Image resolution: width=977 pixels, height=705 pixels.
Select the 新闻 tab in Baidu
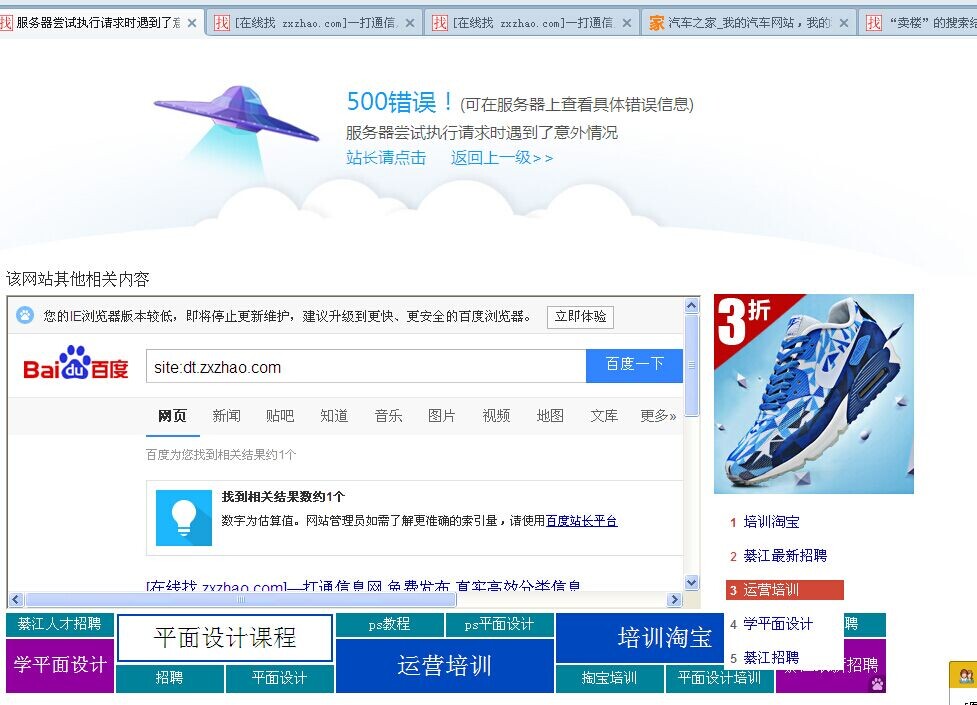coord(226,416)
